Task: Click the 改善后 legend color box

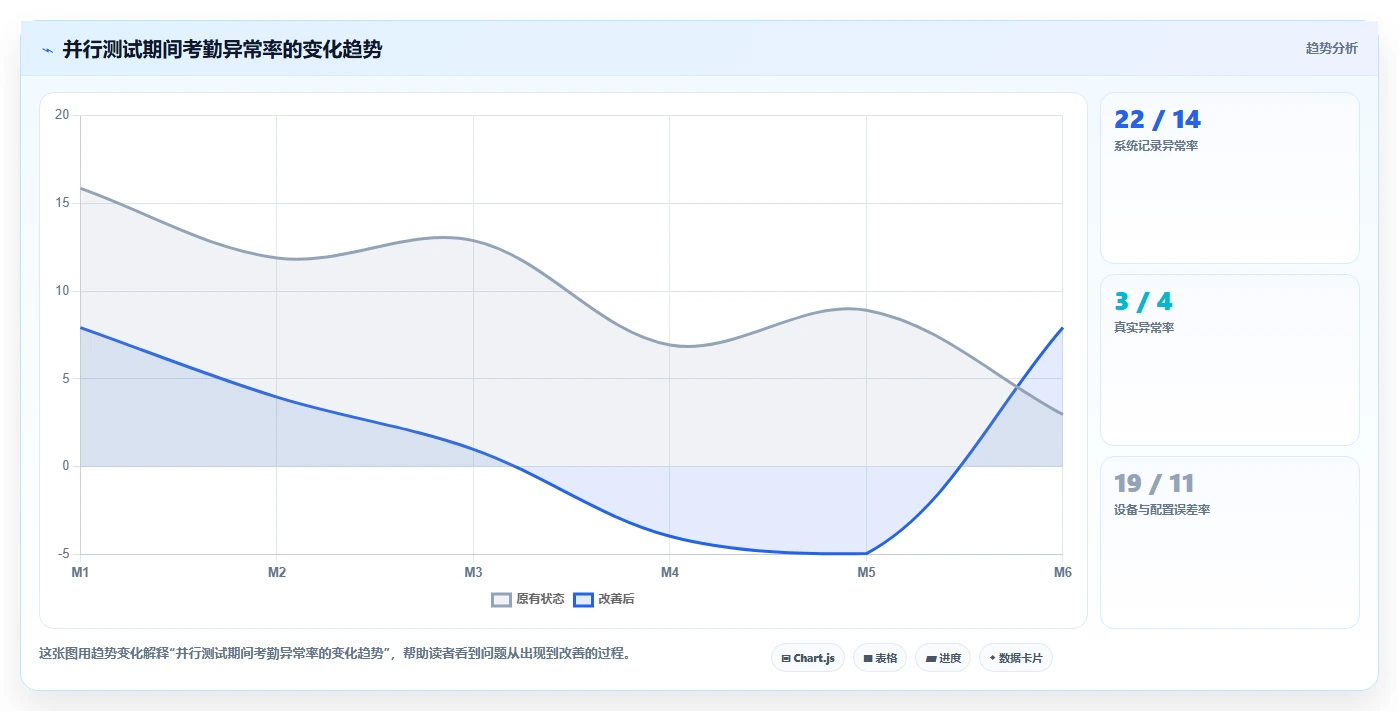Action: point(583,600)
